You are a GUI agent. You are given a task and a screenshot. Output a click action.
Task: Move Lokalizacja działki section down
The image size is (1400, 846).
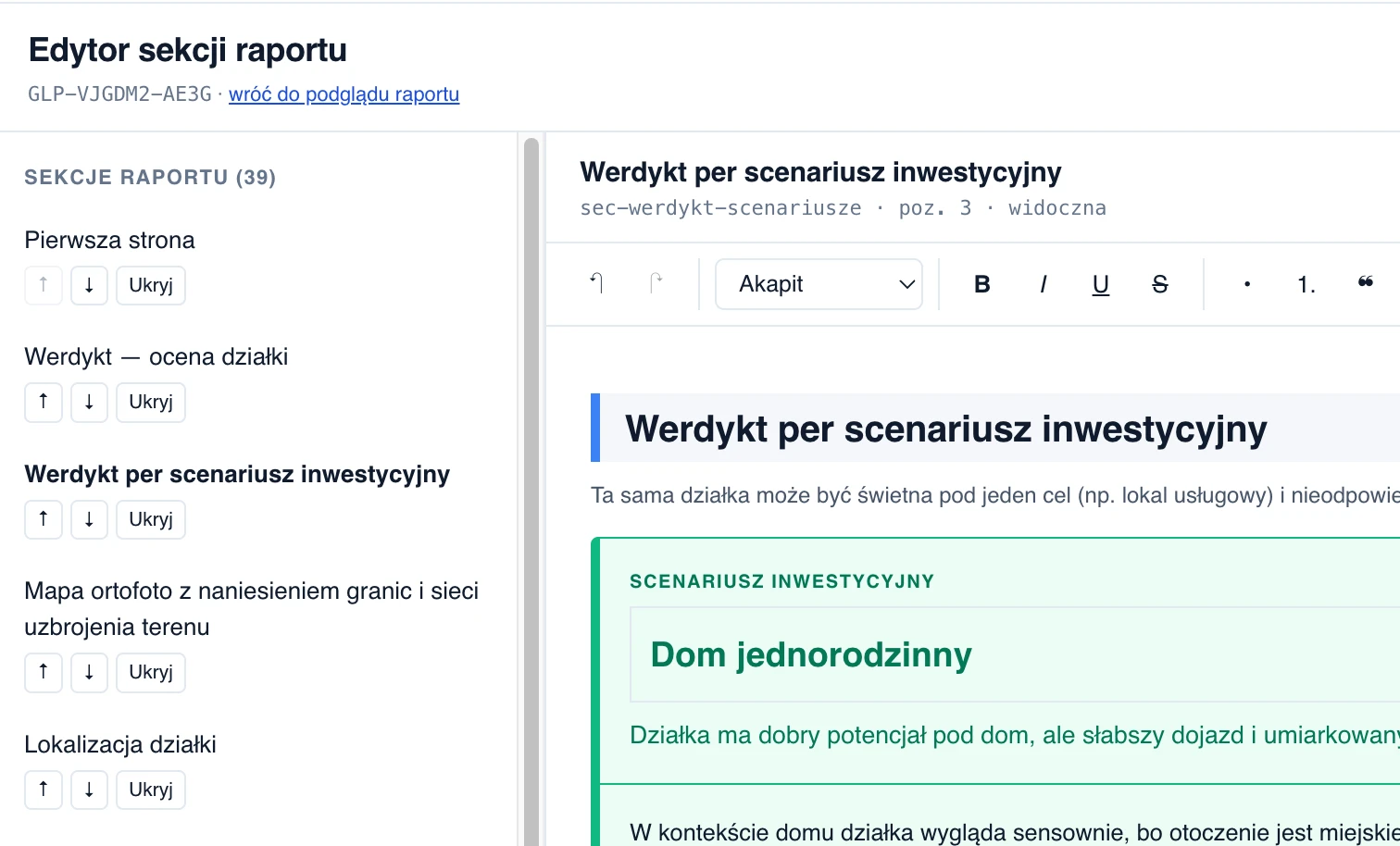pyautogui.click(x=89, y=790)
